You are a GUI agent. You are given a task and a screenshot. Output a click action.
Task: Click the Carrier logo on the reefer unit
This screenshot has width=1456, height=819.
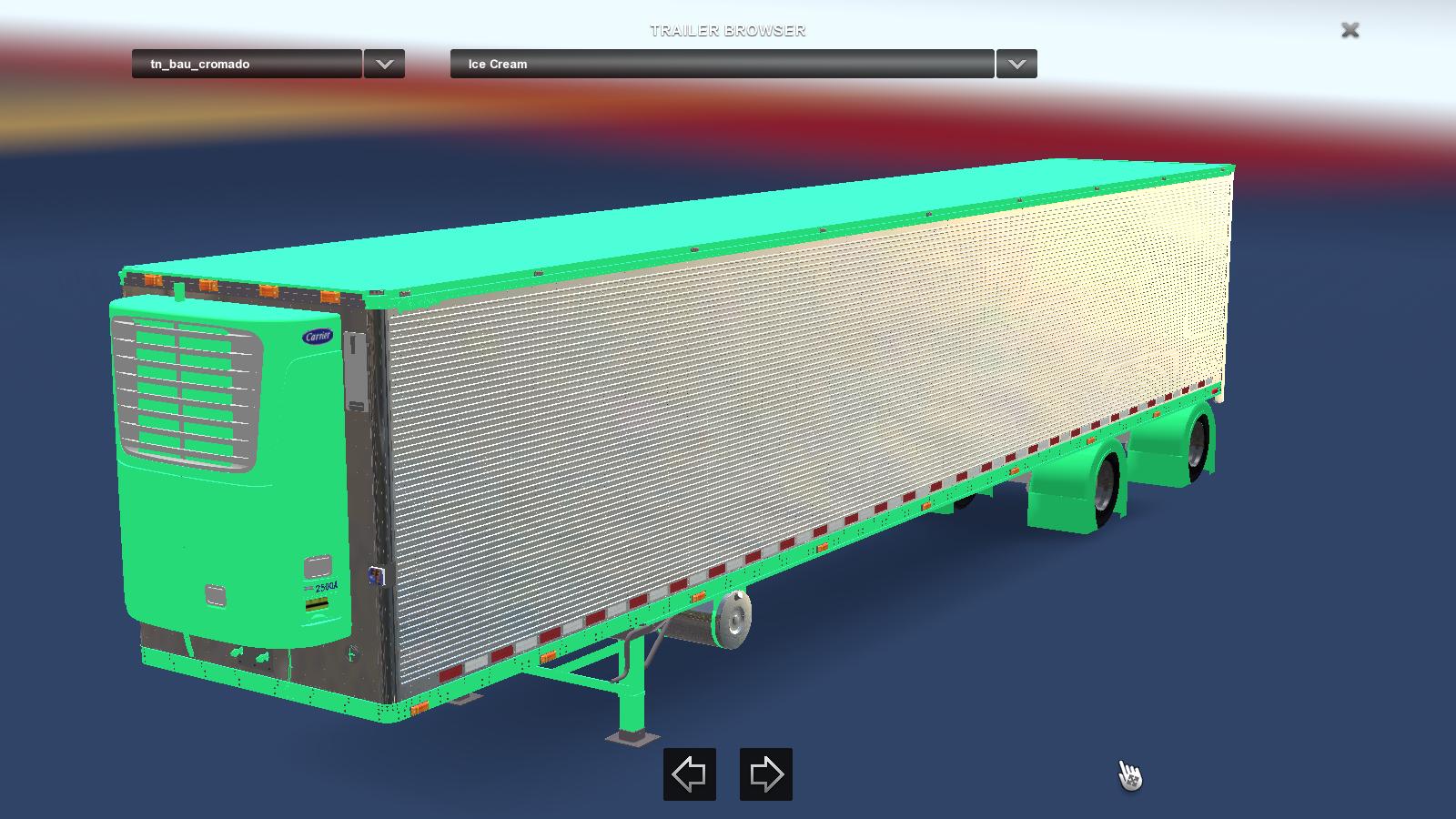coord(318,337)
